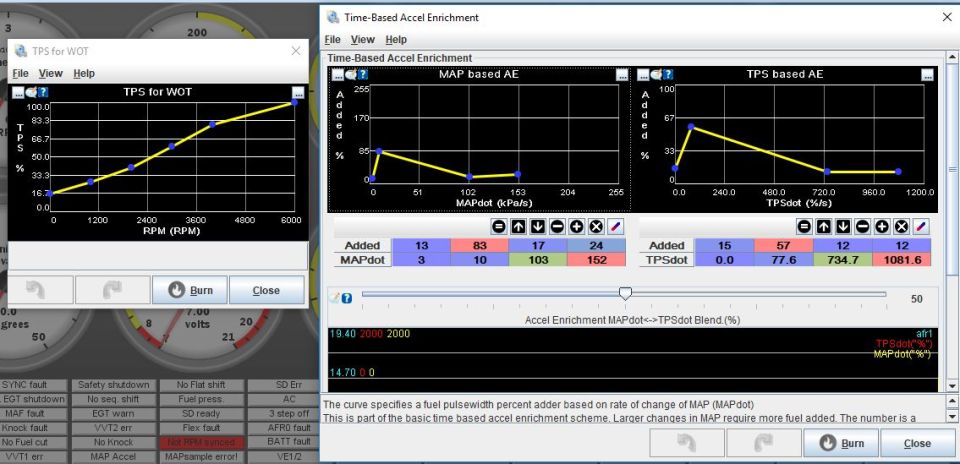The image size is (960, 464).
Task: Open Help menu in Time-Based Accel Enrichment
Action: [396, 39]
